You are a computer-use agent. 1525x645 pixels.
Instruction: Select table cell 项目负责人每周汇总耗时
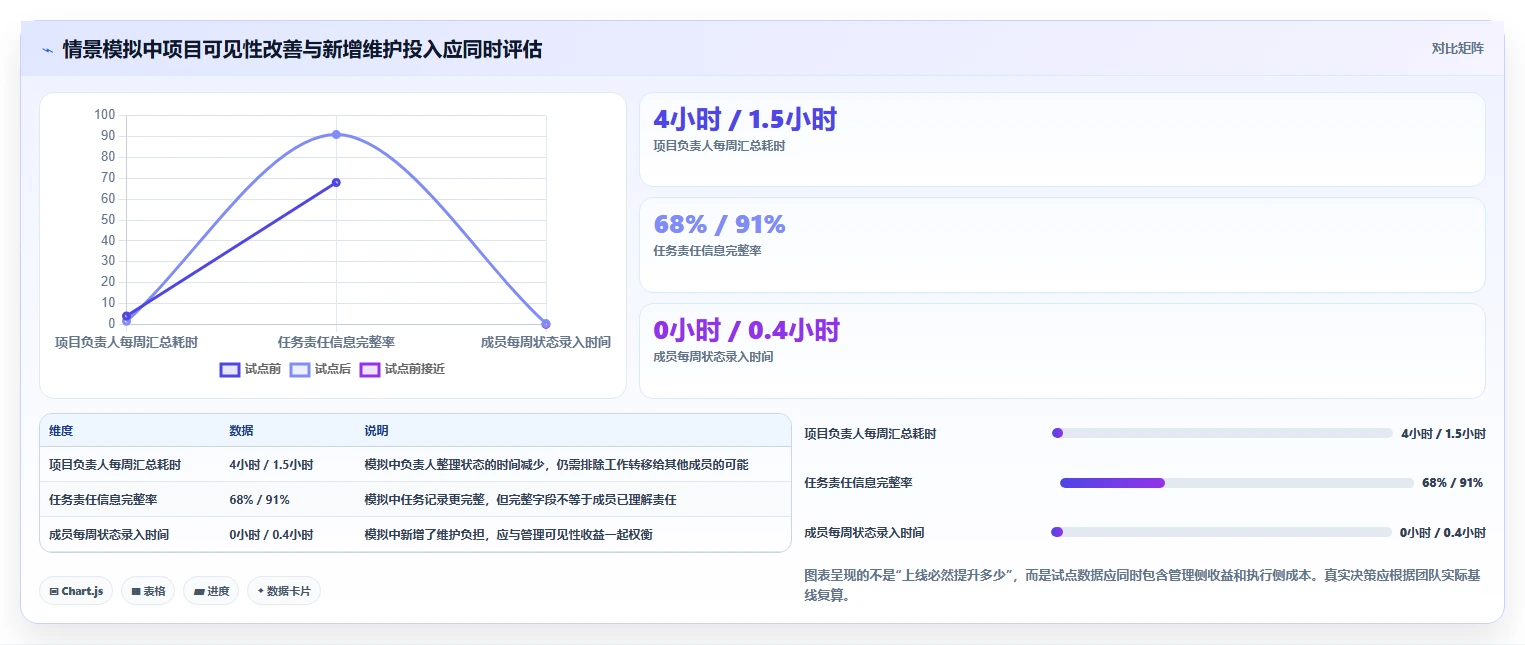115,465
